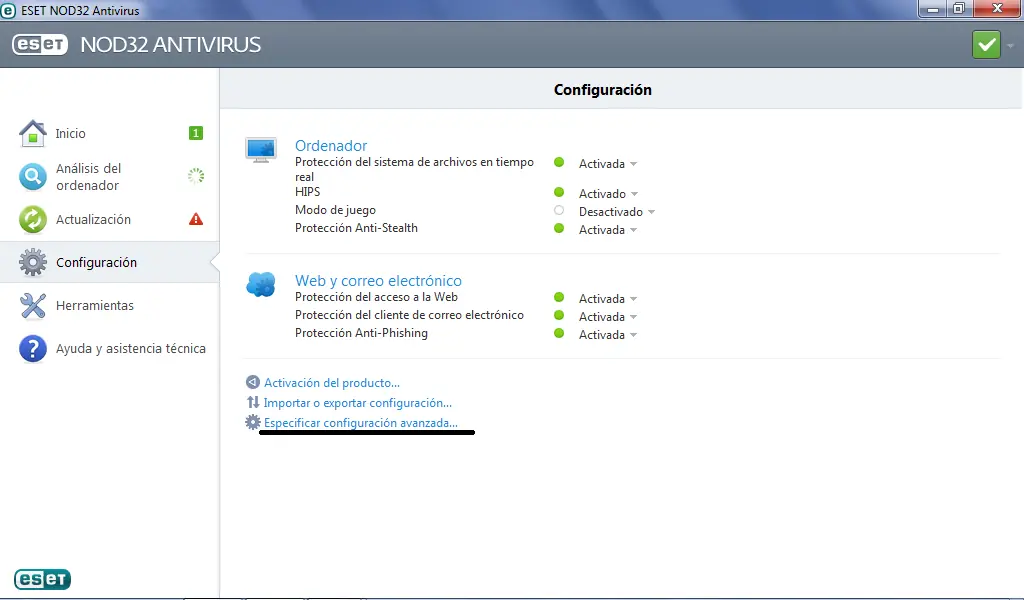
Task: Expand the arrow beside the green checkmark
Action: point(1010,46)
